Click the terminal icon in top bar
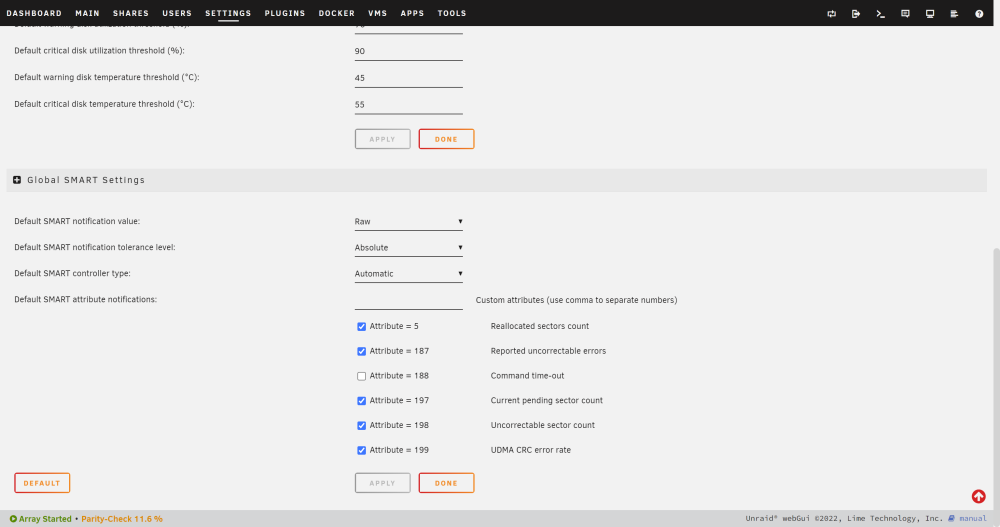 880,13
